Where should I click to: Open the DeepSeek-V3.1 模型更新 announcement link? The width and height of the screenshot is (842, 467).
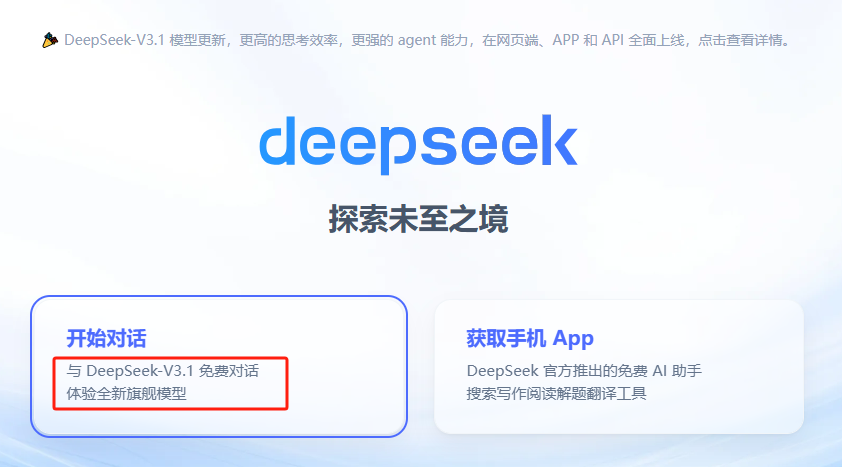point(144,40)
